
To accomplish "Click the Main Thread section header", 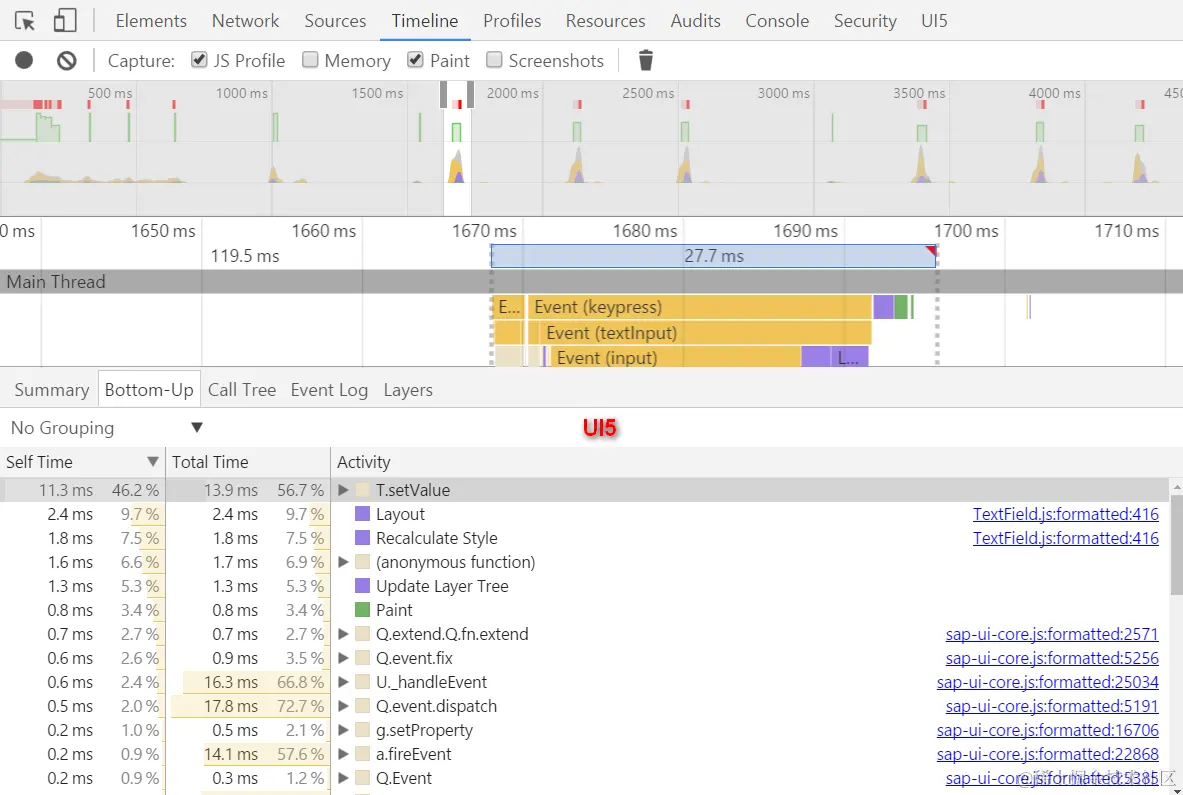I will pos(592,281).
